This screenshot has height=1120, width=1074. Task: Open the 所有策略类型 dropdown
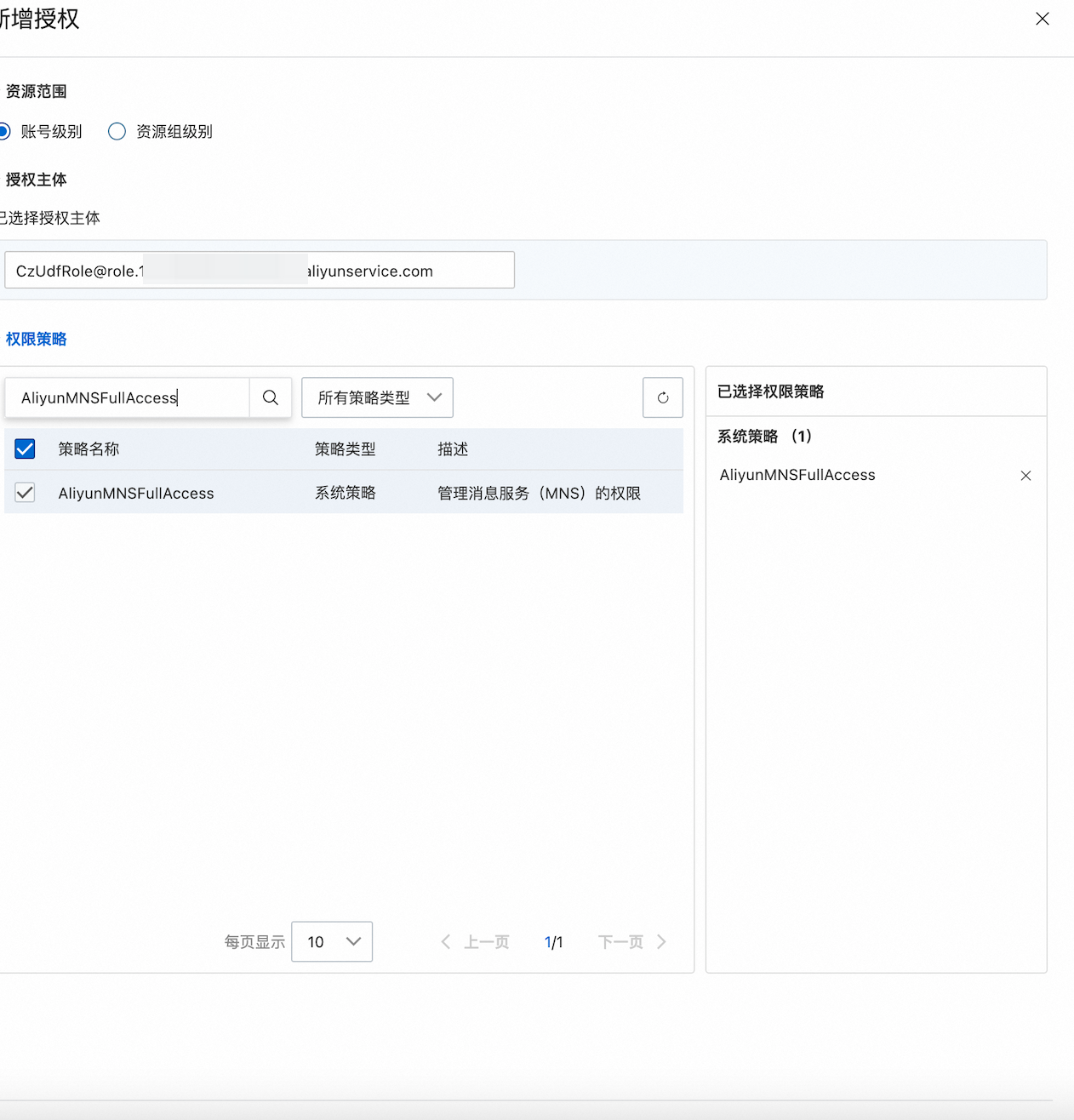[x=377, y=397]
